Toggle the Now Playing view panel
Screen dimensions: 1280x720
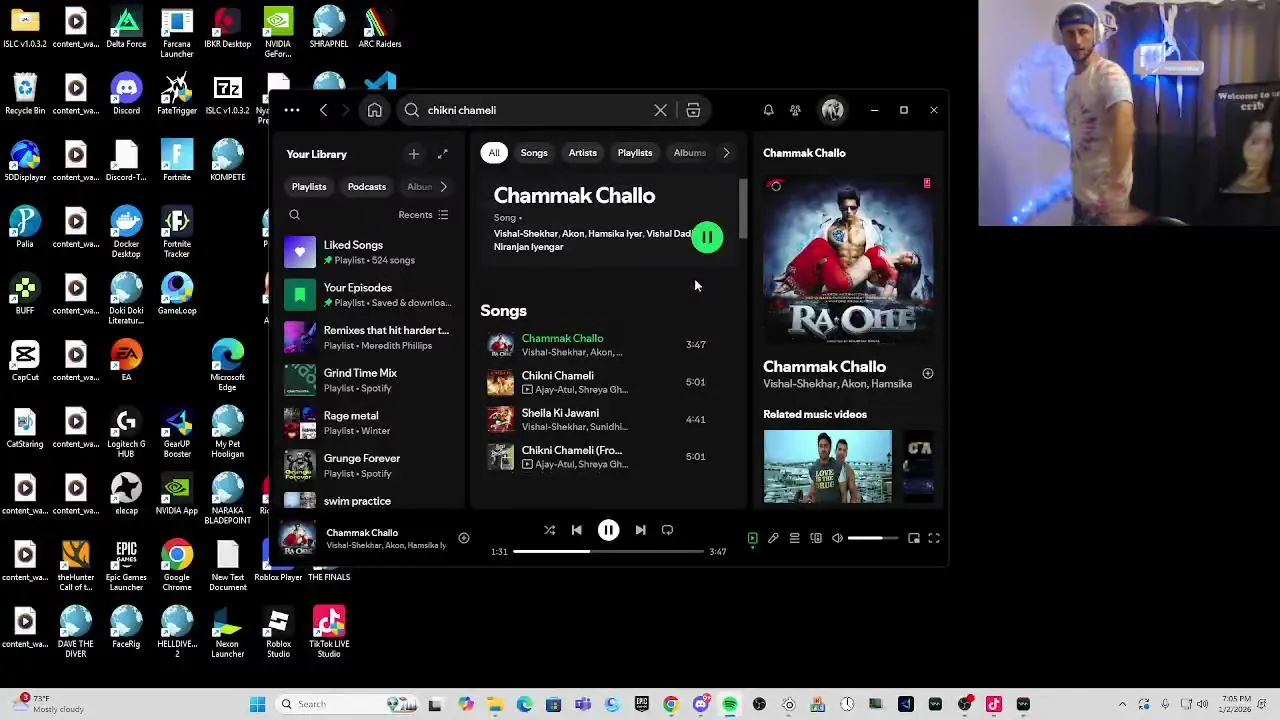pos(752,538)
